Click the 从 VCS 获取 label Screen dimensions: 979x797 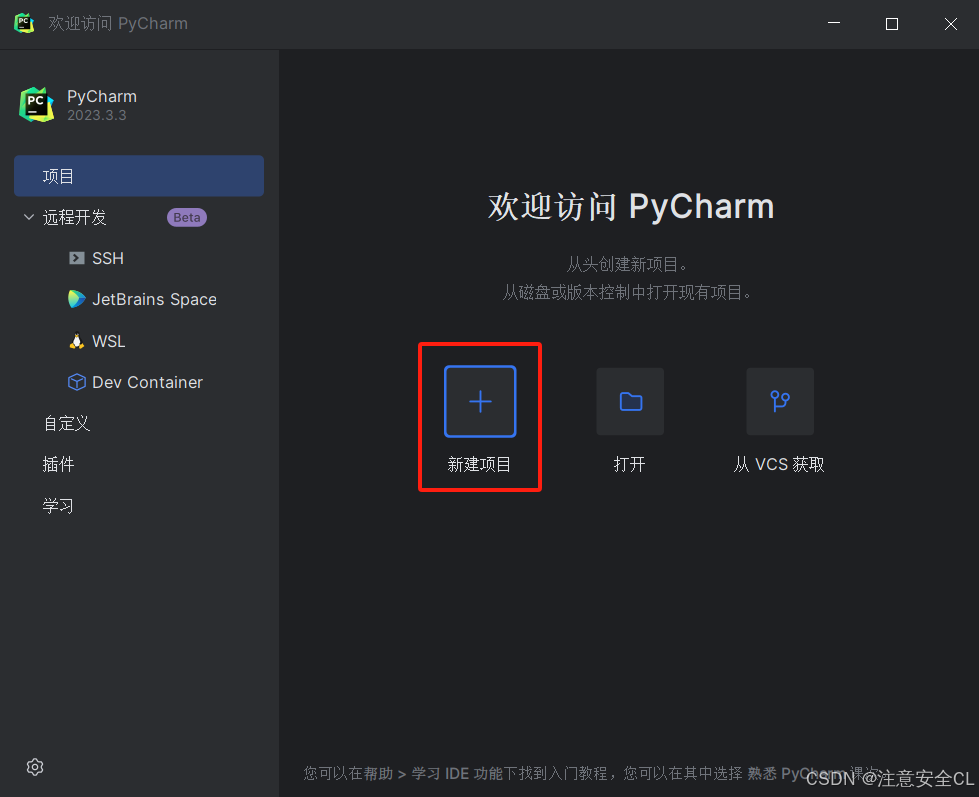coord(779,464)
